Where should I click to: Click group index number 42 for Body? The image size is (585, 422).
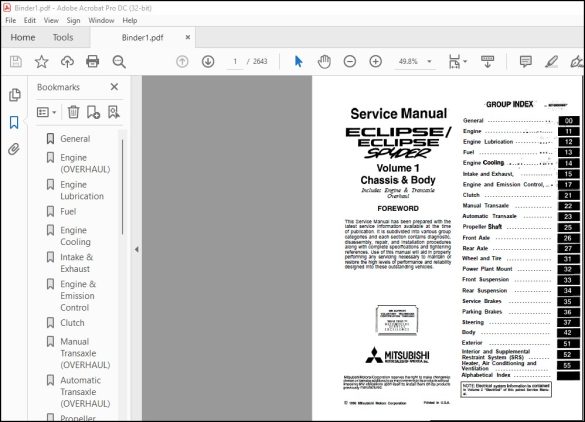click(567, 332)
